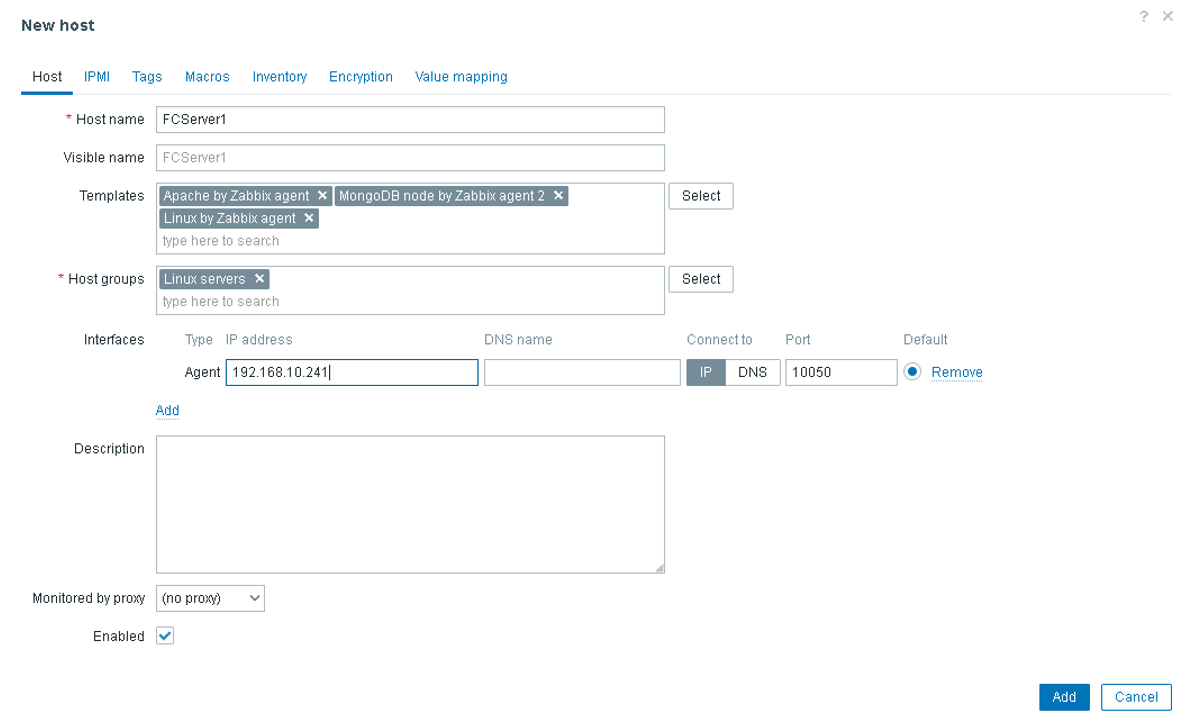Open the Macros tab

pos(207,76)
